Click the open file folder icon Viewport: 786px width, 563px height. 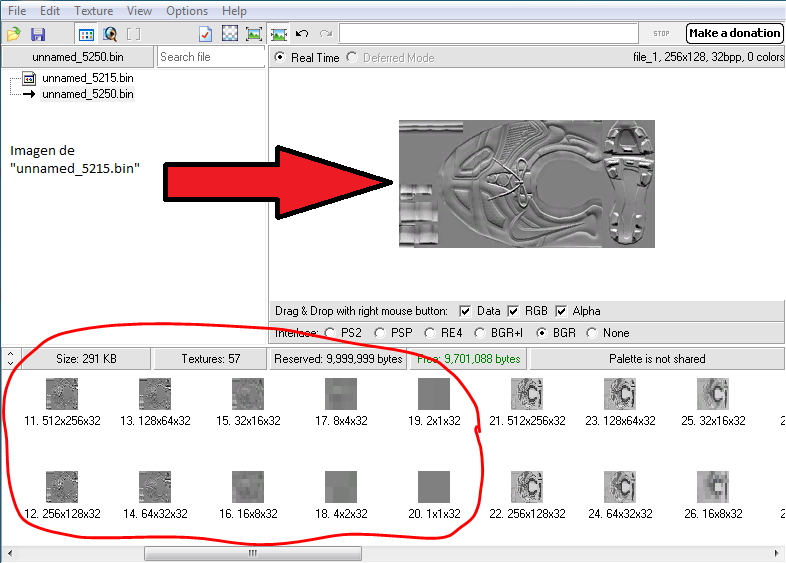pyautogui.click(x=13, y=34)
